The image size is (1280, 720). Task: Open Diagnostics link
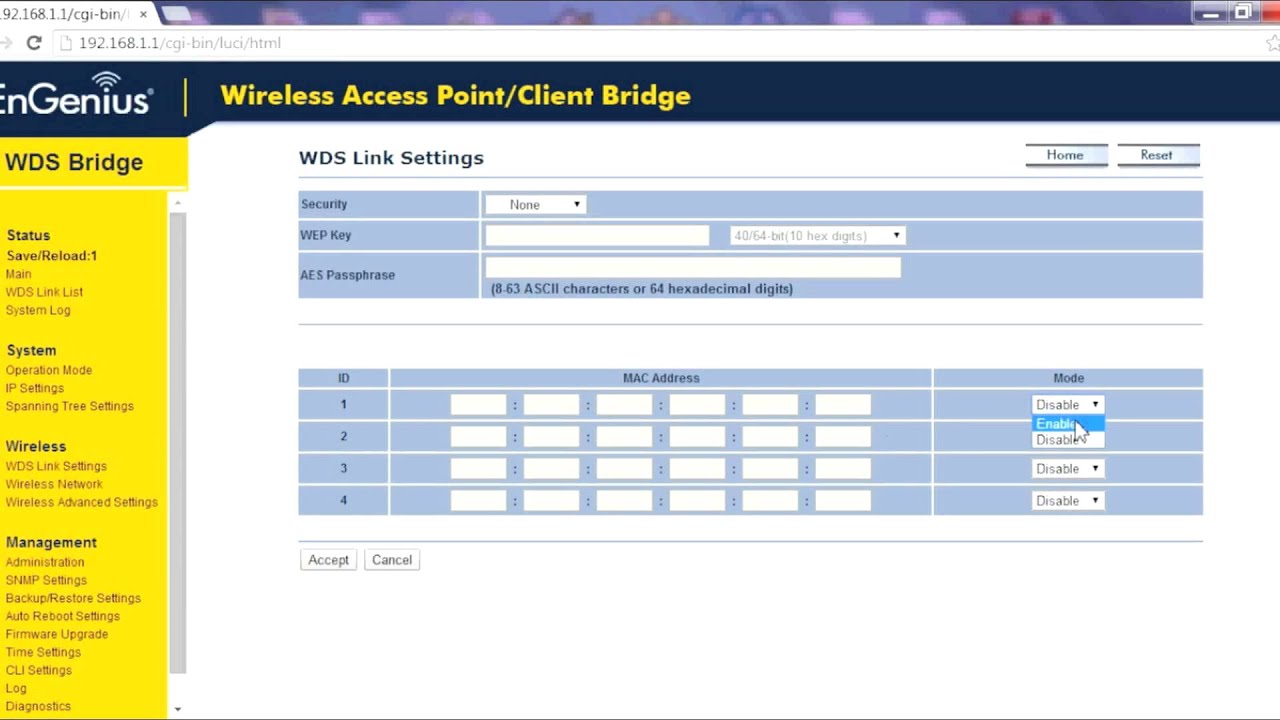[38, 706]
